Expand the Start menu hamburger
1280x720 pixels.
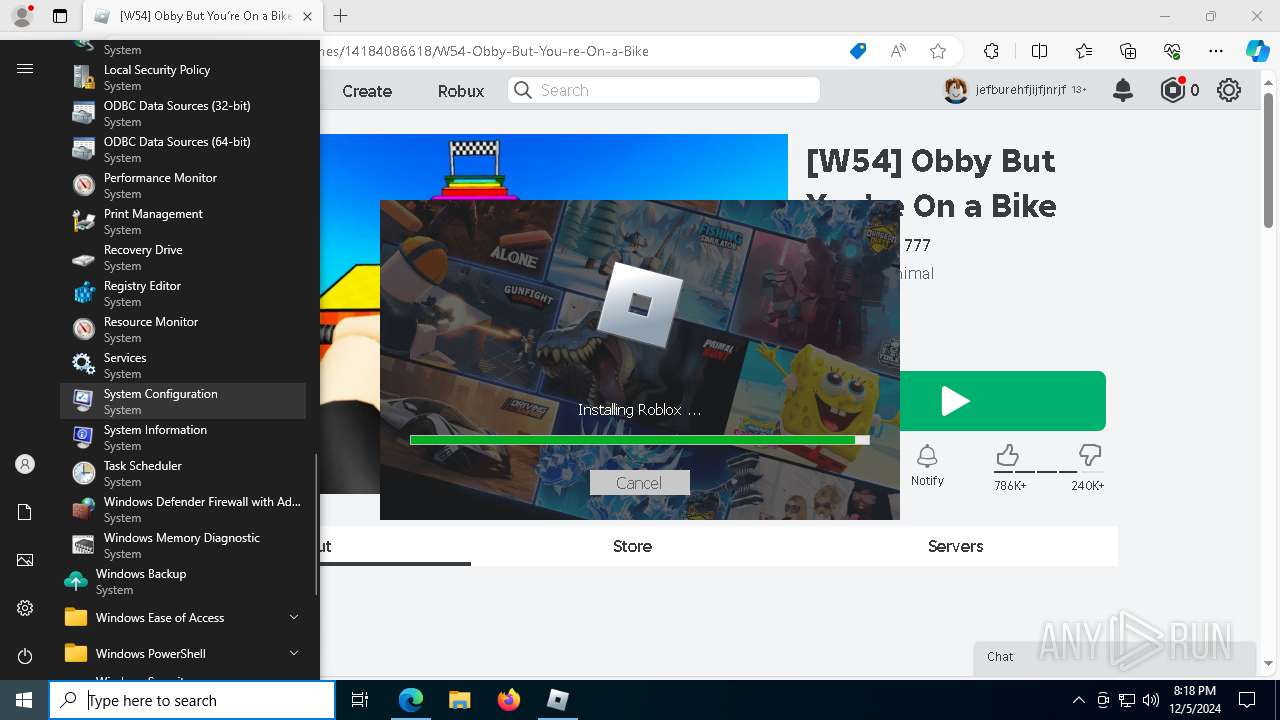click(x=25, y=68)
